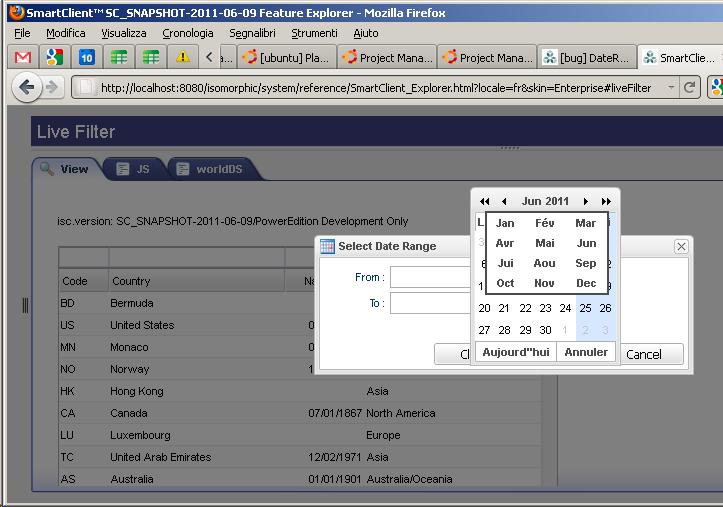723x507 pixels.
Task: Select day 21 in the calendar
Action: click(504, 308)
